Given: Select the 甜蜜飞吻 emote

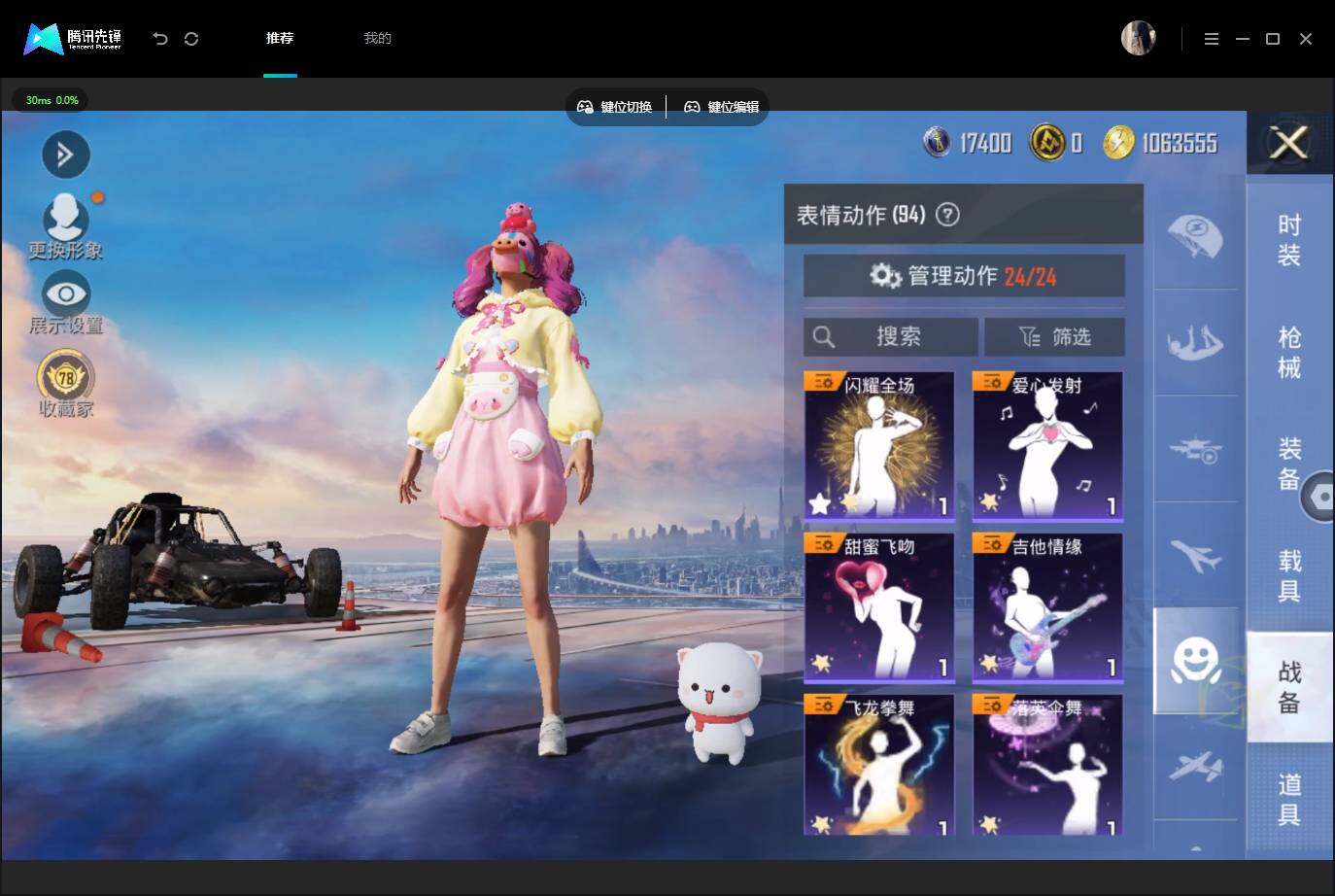Looking at the screenshot, I should pos(879,606).
